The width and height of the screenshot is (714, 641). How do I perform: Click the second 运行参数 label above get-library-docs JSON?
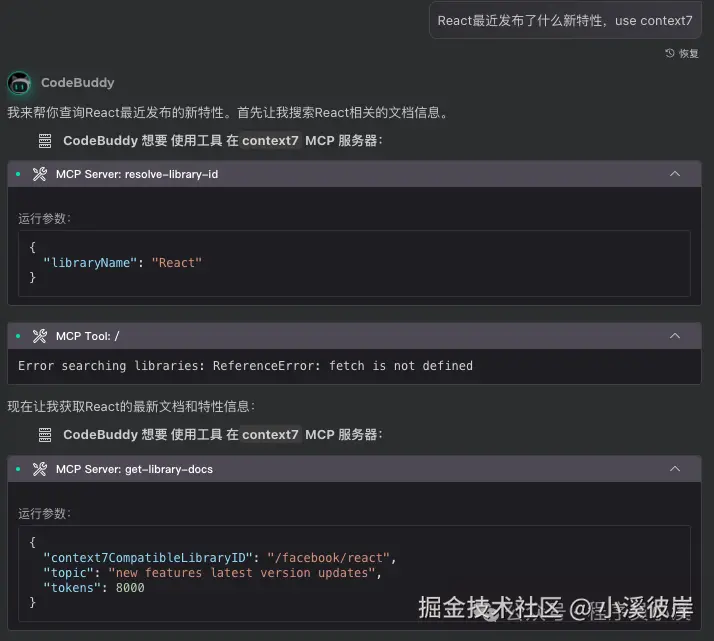pos(45,514)
